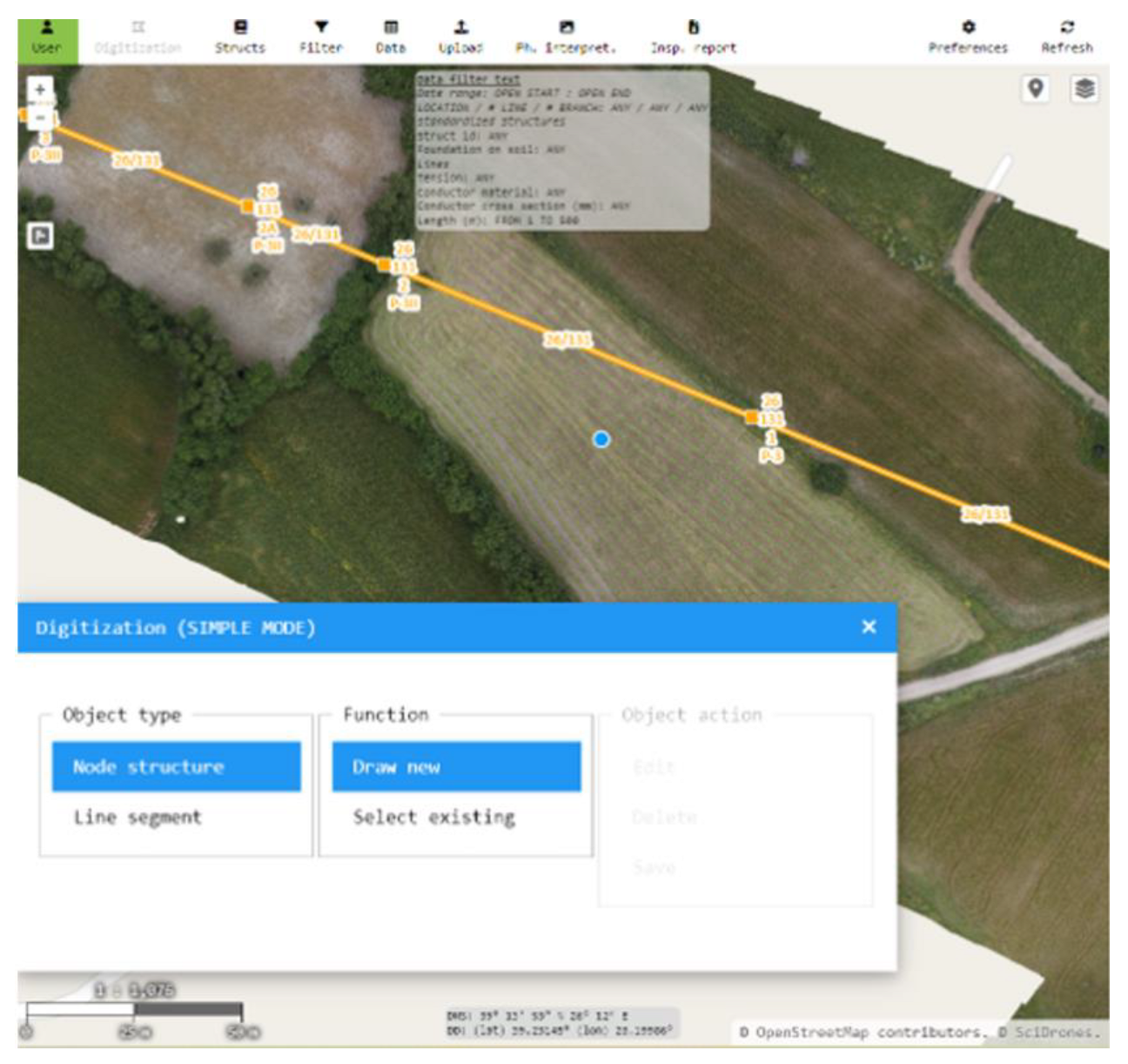Open Preferences settings
1128x1064 pixels.
pyautogui.click(x=968, y=39)
